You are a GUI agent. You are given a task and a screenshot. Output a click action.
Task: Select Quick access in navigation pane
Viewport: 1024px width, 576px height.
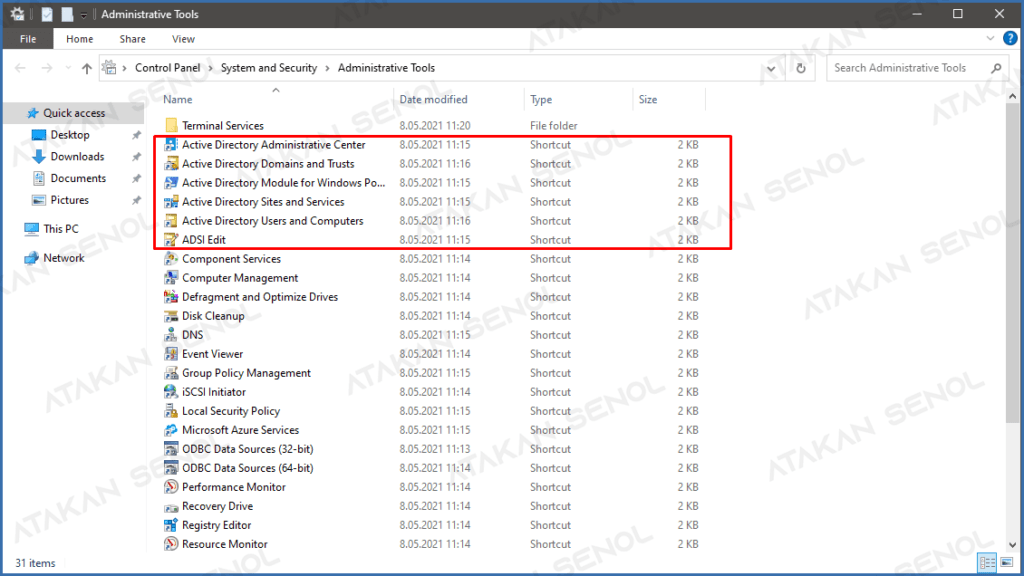pyautogui.click(x=73, y=113)
